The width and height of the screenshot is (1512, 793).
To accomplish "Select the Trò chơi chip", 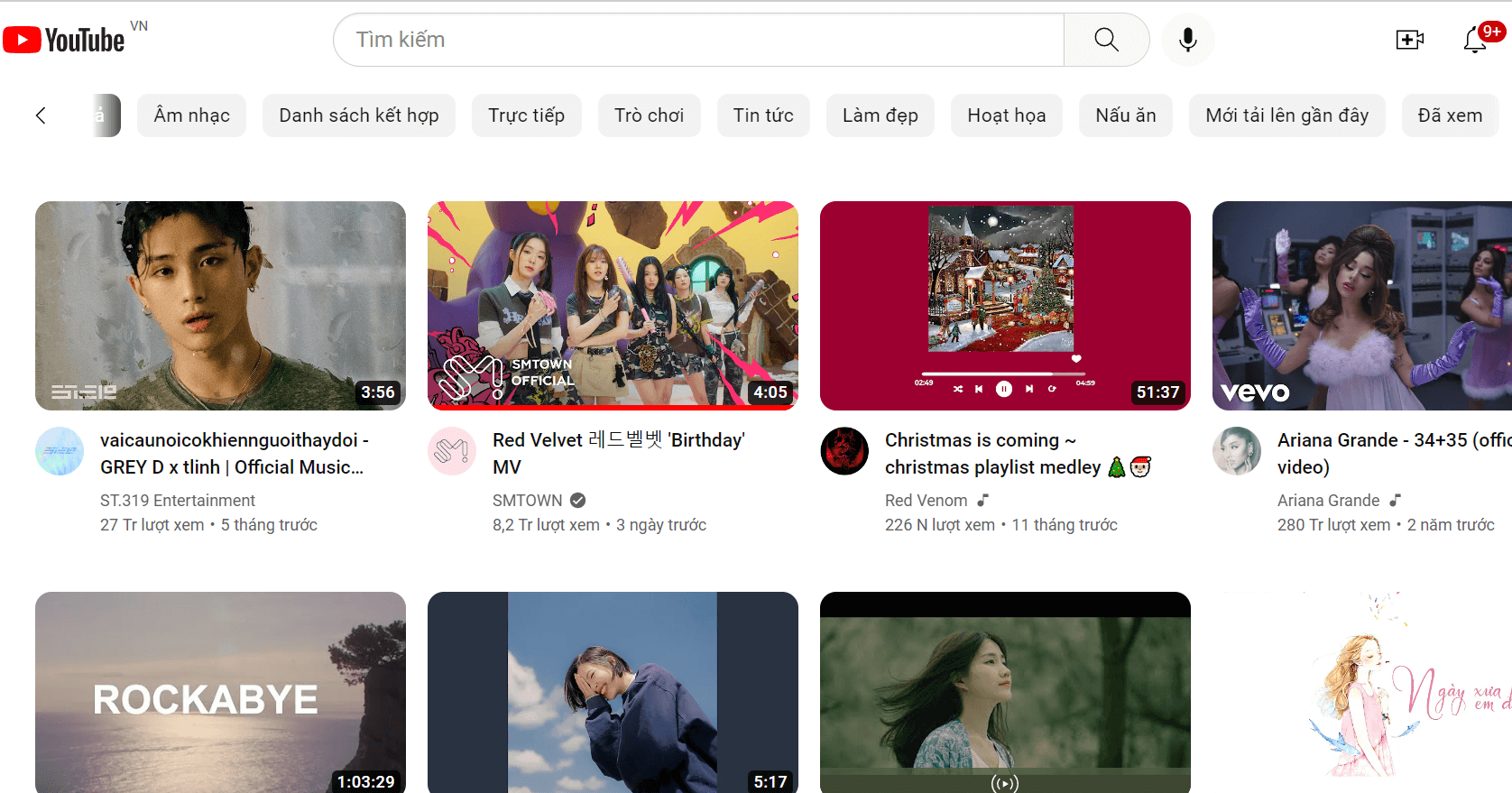I will (x=650, y=115).
